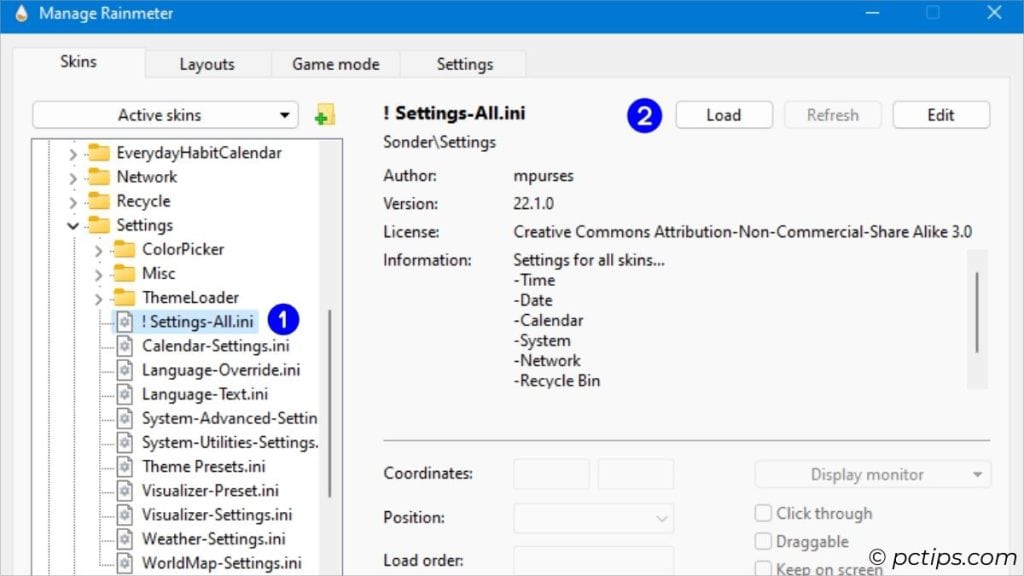Click the Theme Presets.ini skin icon

pos(127,466)
